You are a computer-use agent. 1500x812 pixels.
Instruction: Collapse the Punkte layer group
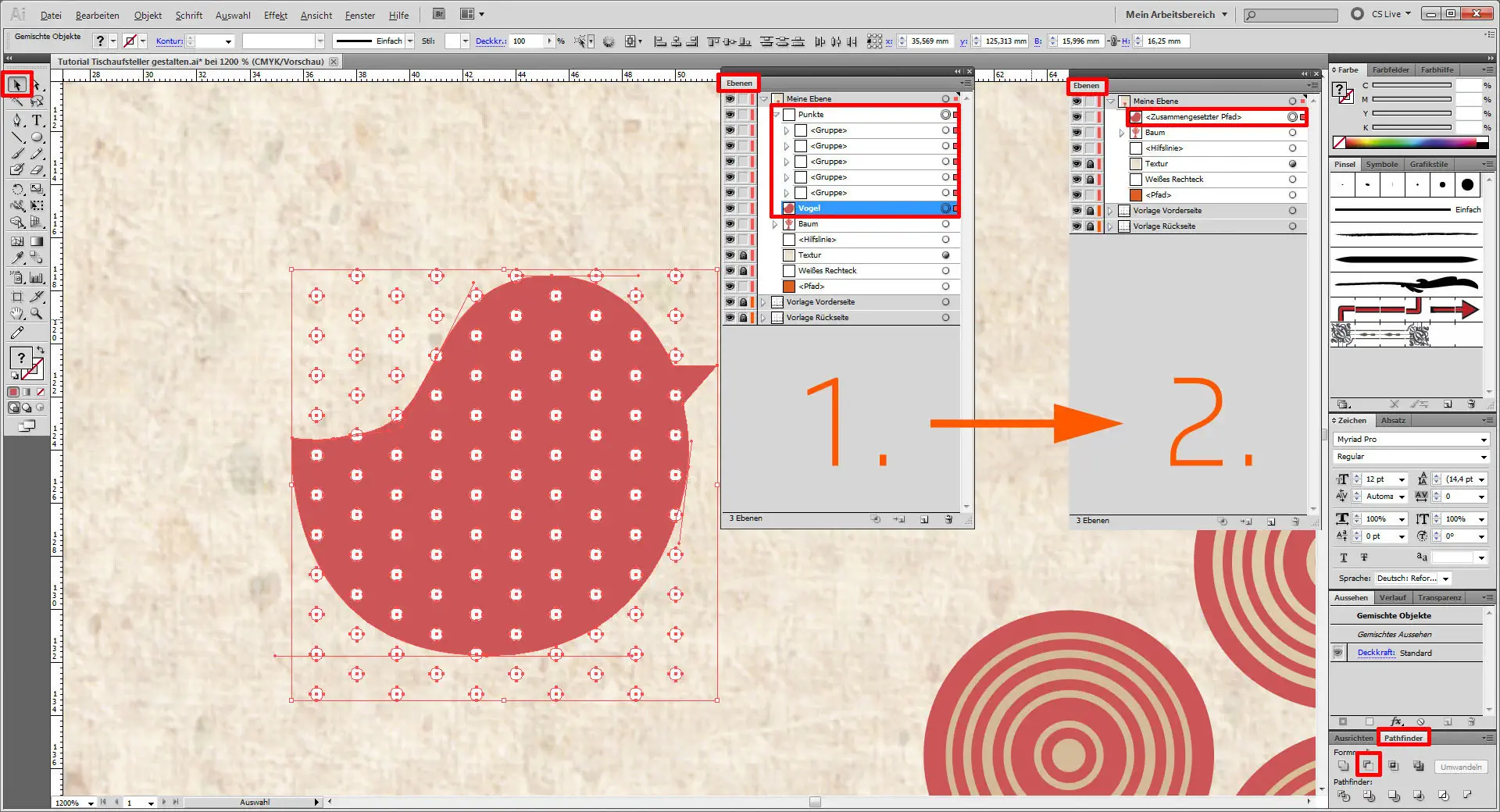click(776, 115)
